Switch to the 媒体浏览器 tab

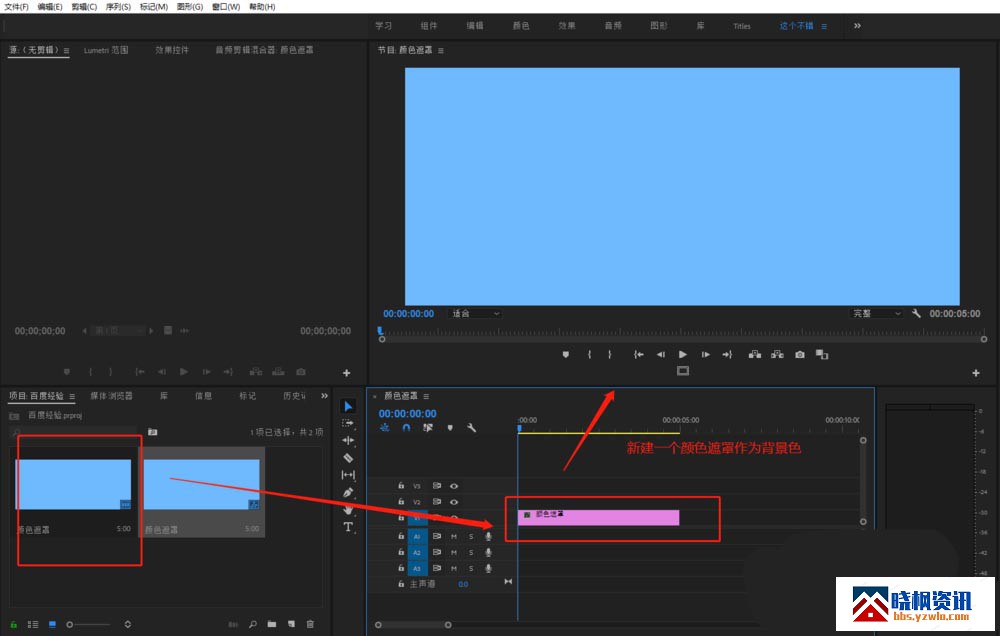tap(112, 396)
